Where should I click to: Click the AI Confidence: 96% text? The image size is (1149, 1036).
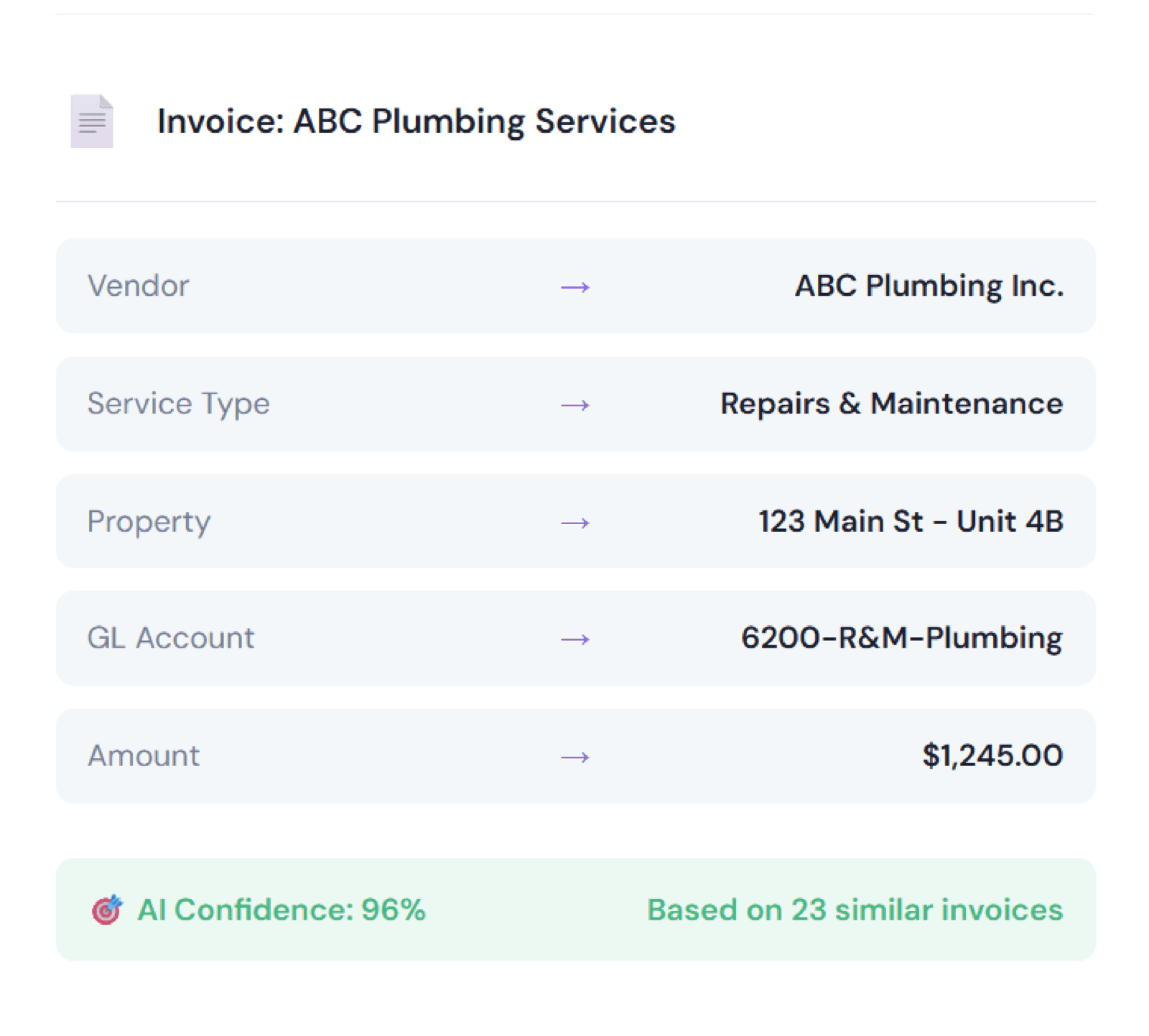pos(282,910)
